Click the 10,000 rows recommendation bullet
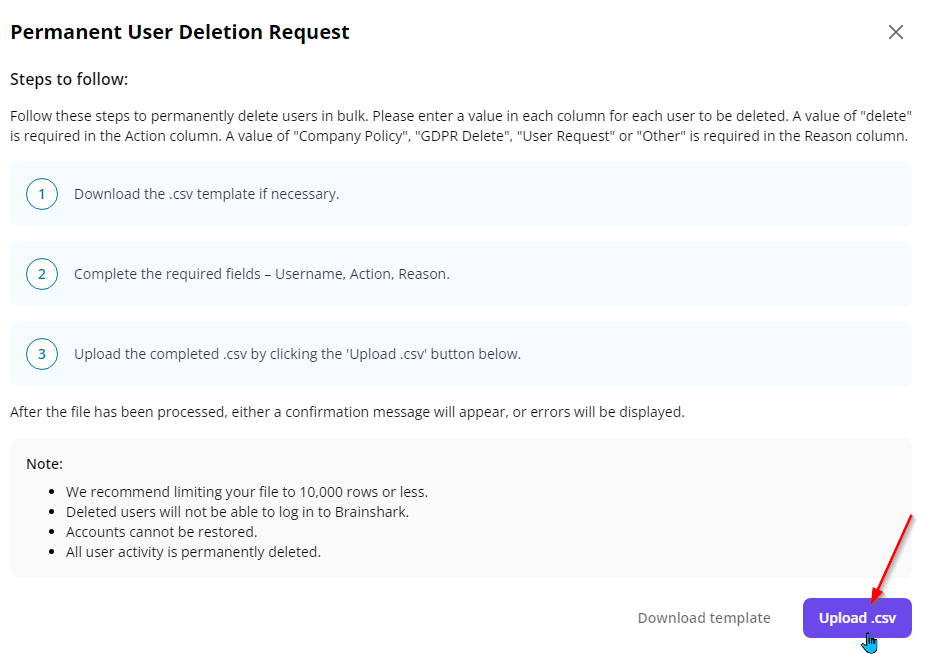 tap(246, 492)
